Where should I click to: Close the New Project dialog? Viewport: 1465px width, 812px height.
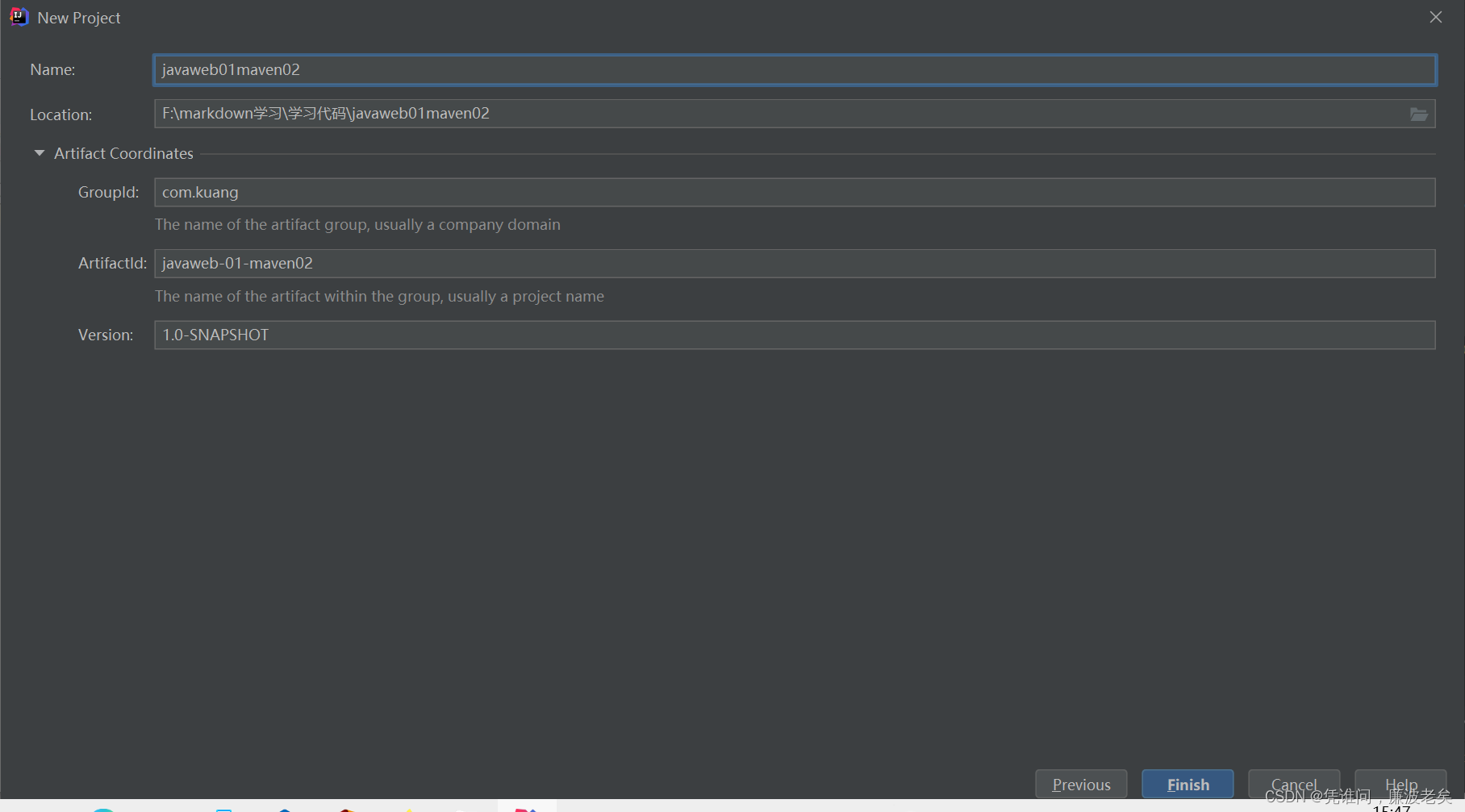1436,17
